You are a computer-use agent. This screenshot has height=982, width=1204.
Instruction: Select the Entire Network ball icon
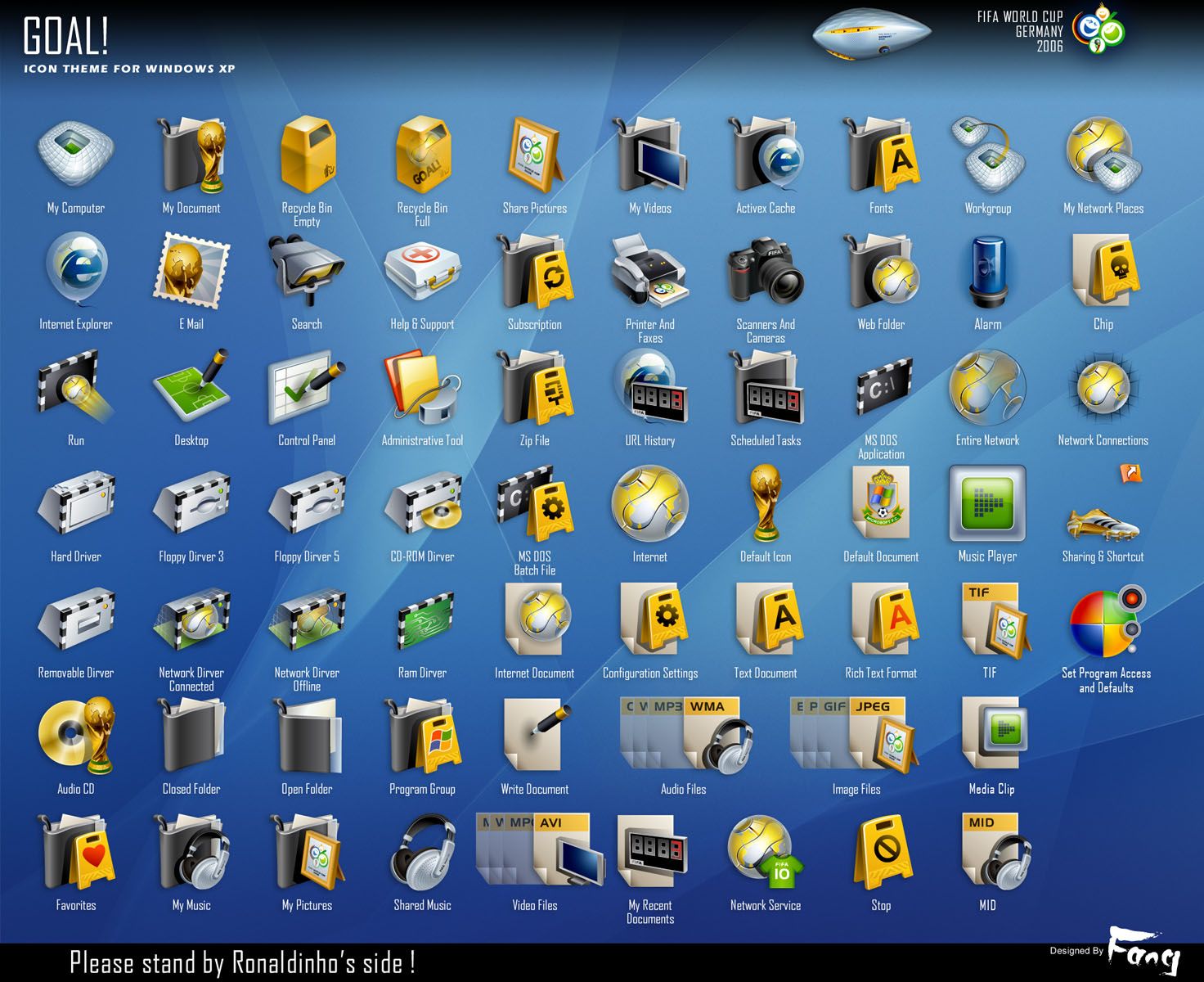click(x=988, y=386)
